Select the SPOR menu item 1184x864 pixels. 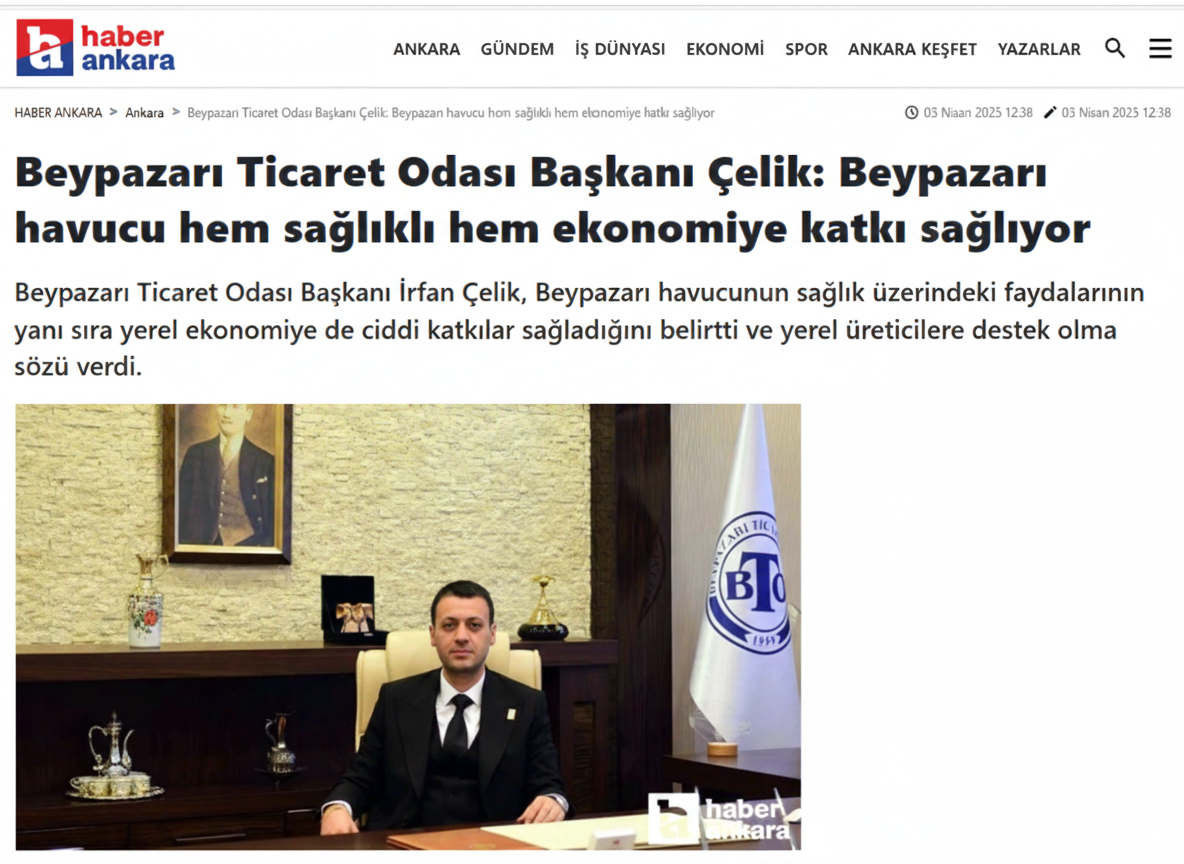pyautogui.click(x=806, y=49)
